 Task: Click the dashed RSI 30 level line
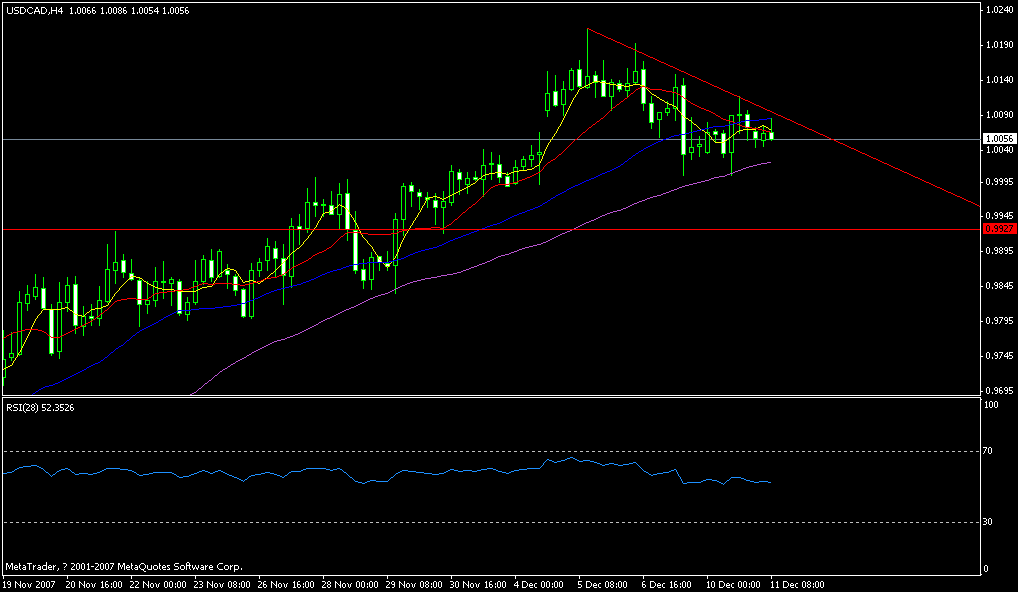pos(400,522)
